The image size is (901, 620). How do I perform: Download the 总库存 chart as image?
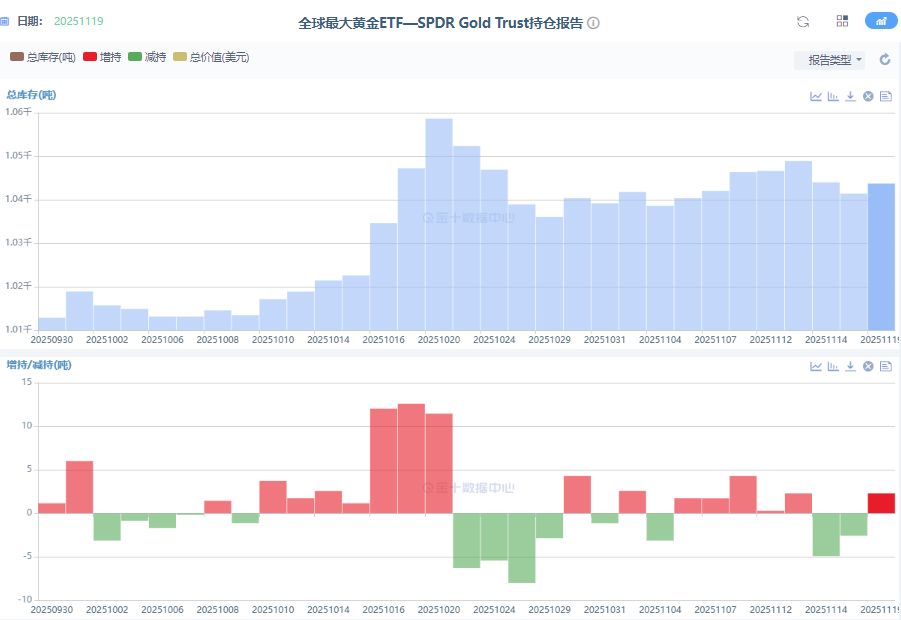click(850, 97)
